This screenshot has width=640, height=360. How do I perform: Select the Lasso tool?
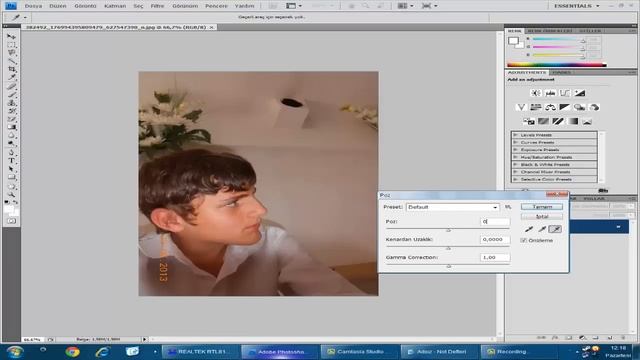(x=11, y=53)
